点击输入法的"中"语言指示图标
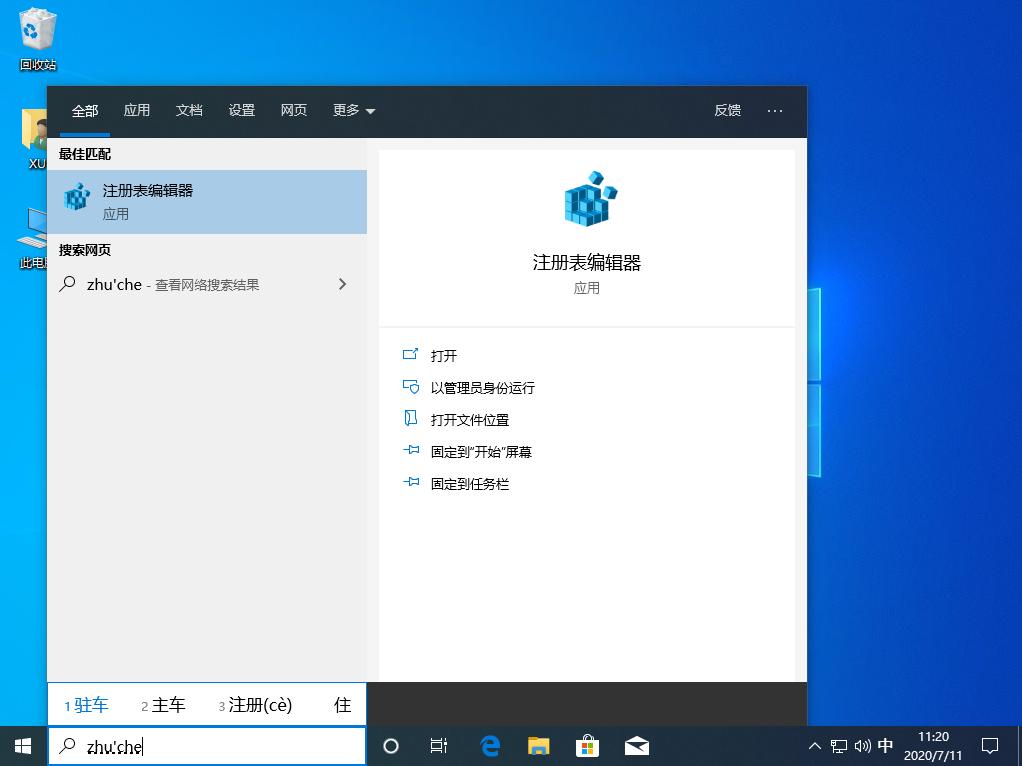Viewport: 1022px width, 766px height. pyautogui.click(x=886, y=745)
